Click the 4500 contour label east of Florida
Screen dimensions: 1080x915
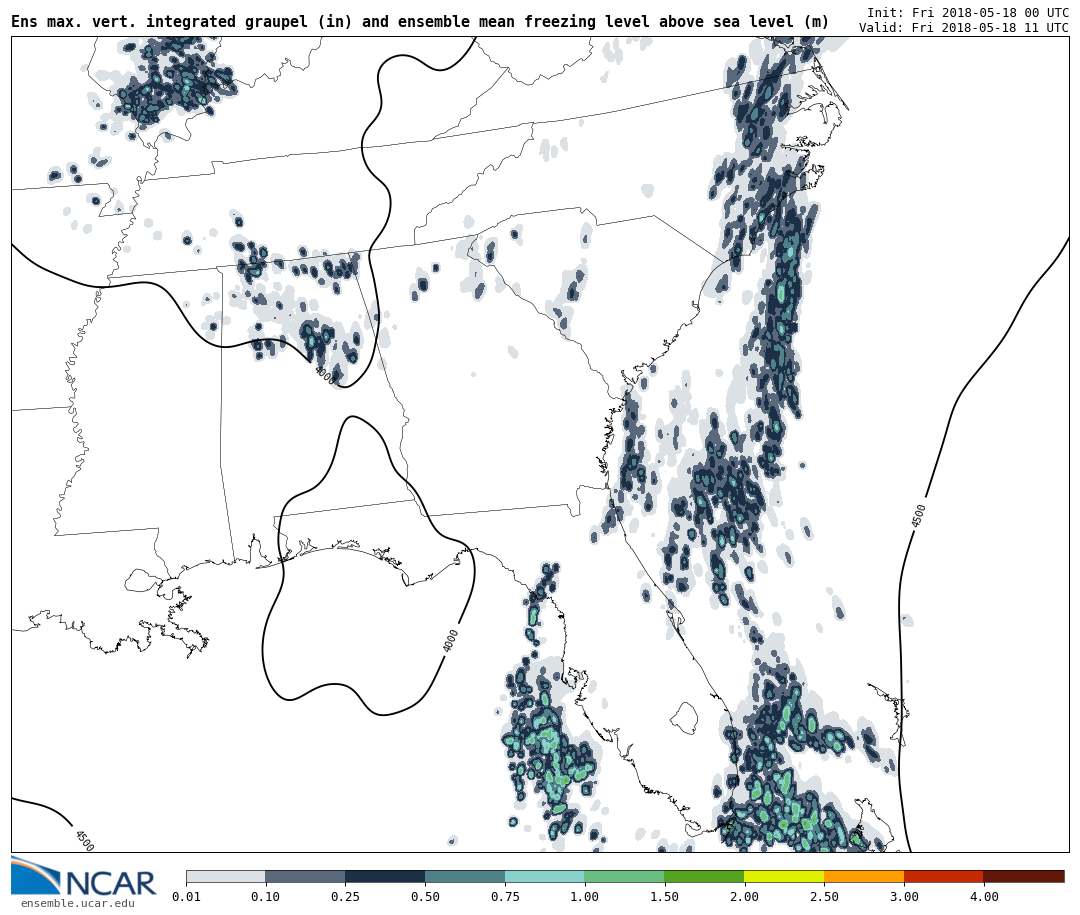(x=918, y=515)
